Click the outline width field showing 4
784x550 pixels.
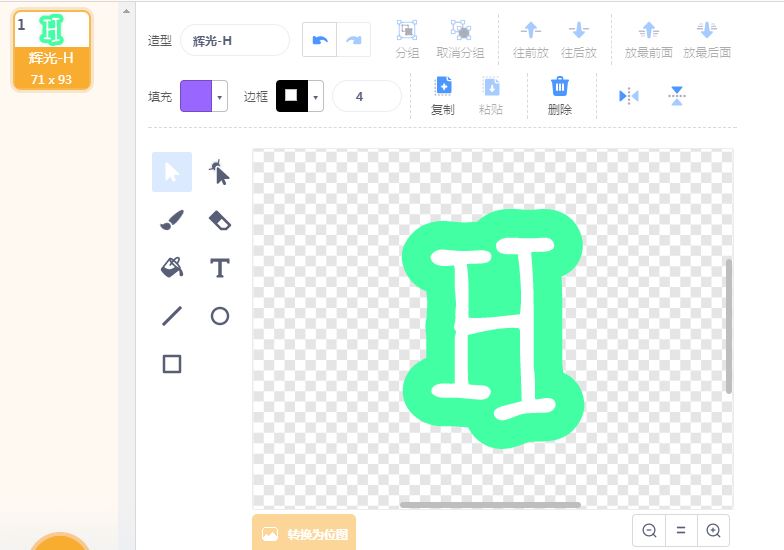pos(366,96)
